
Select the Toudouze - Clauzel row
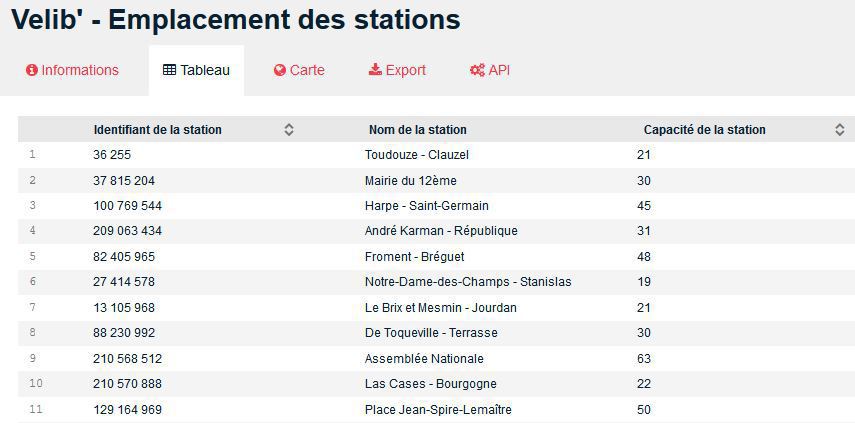416,155
